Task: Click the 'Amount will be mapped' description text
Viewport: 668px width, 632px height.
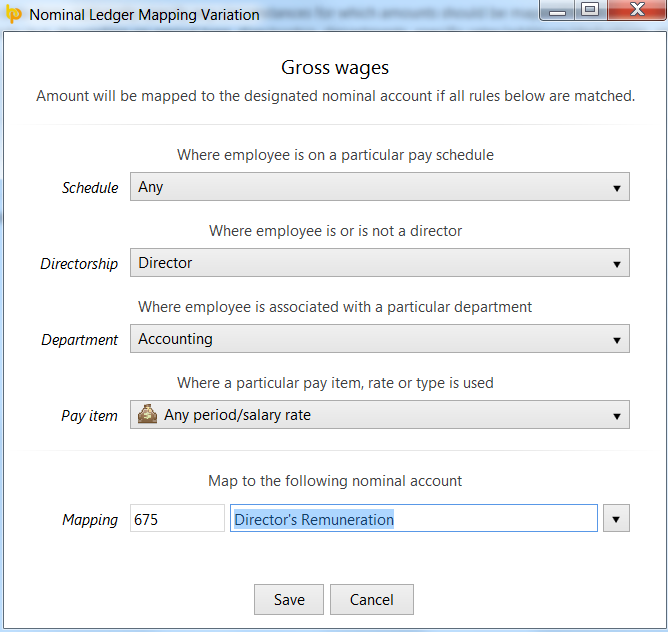Action: [335, 96]
